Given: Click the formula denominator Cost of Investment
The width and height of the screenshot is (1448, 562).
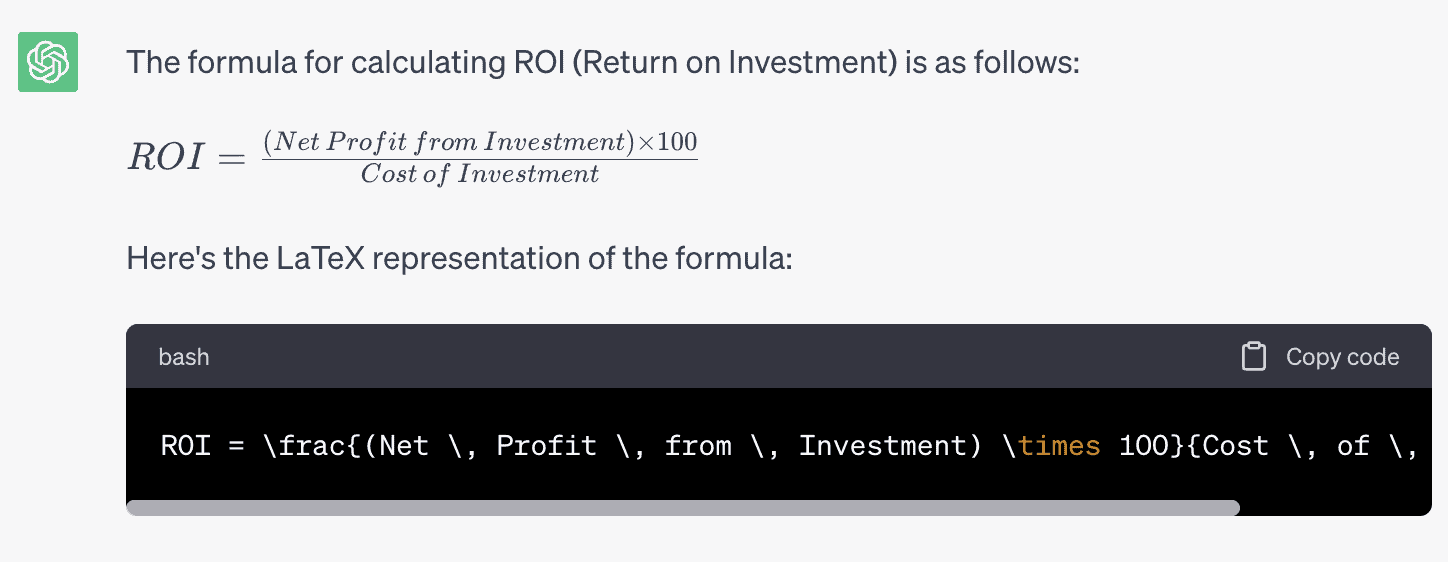Looking at the screenshot, I should point(480,174).
